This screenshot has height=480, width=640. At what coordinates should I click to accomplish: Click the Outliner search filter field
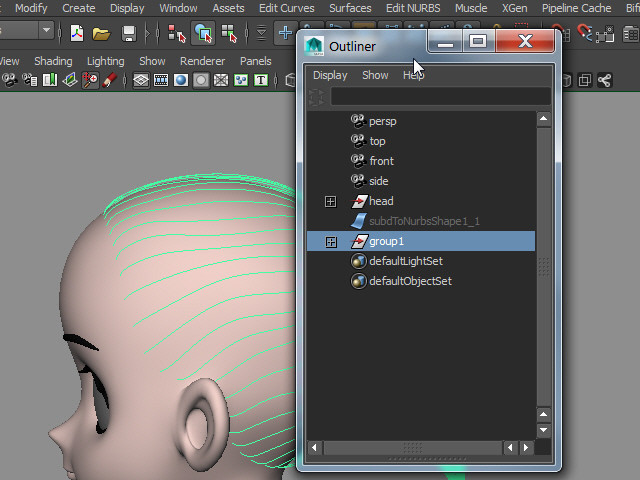[x=440, y=97]
